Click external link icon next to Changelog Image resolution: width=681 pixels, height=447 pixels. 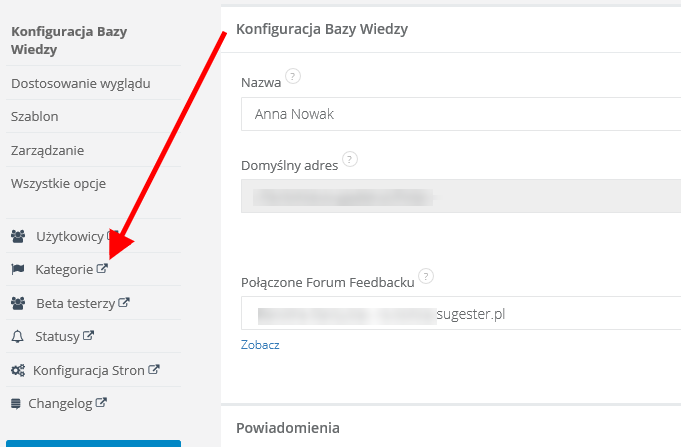[101, 404]
